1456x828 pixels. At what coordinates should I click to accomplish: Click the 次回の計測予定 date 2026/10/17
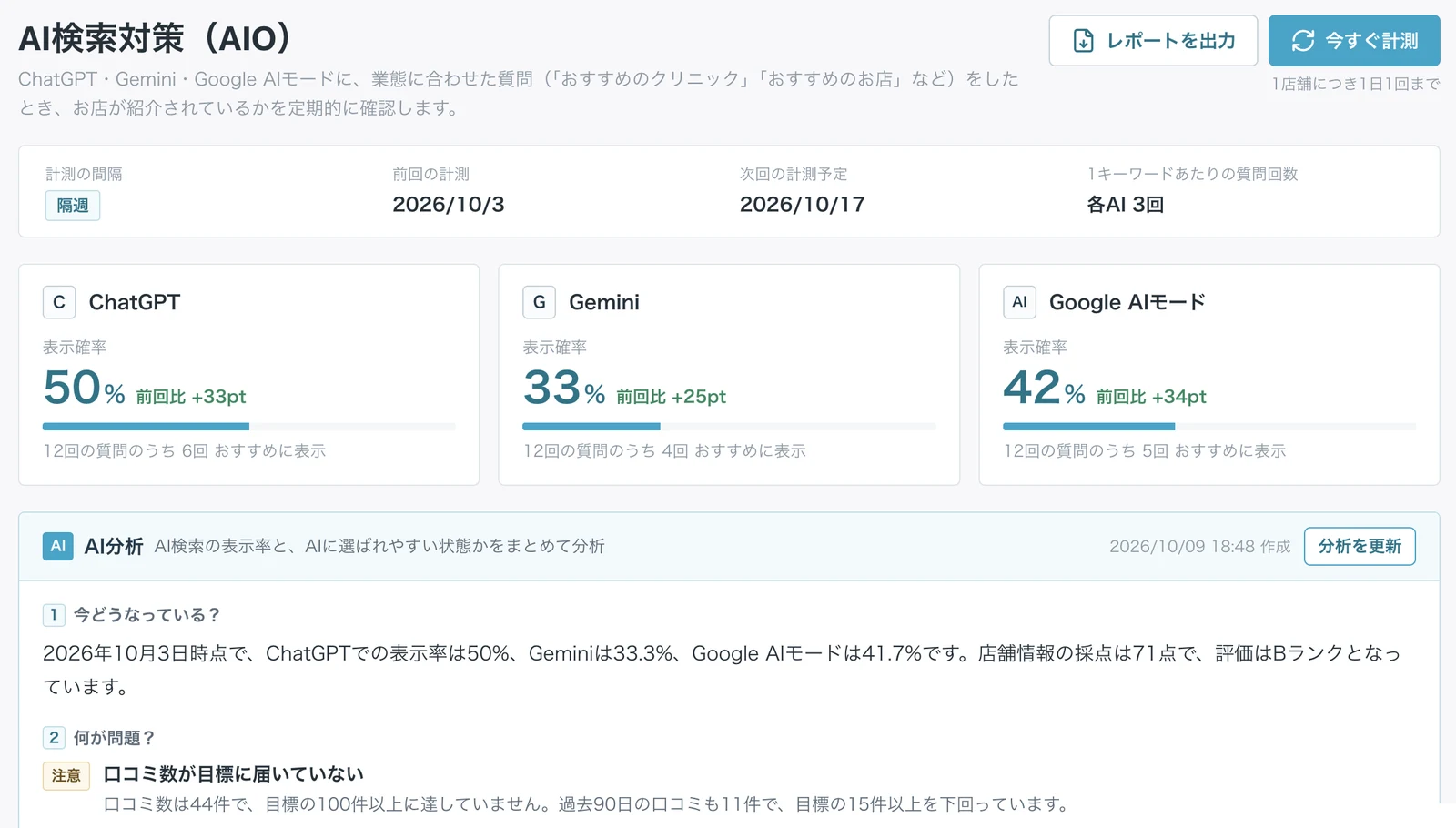point(803,205)
